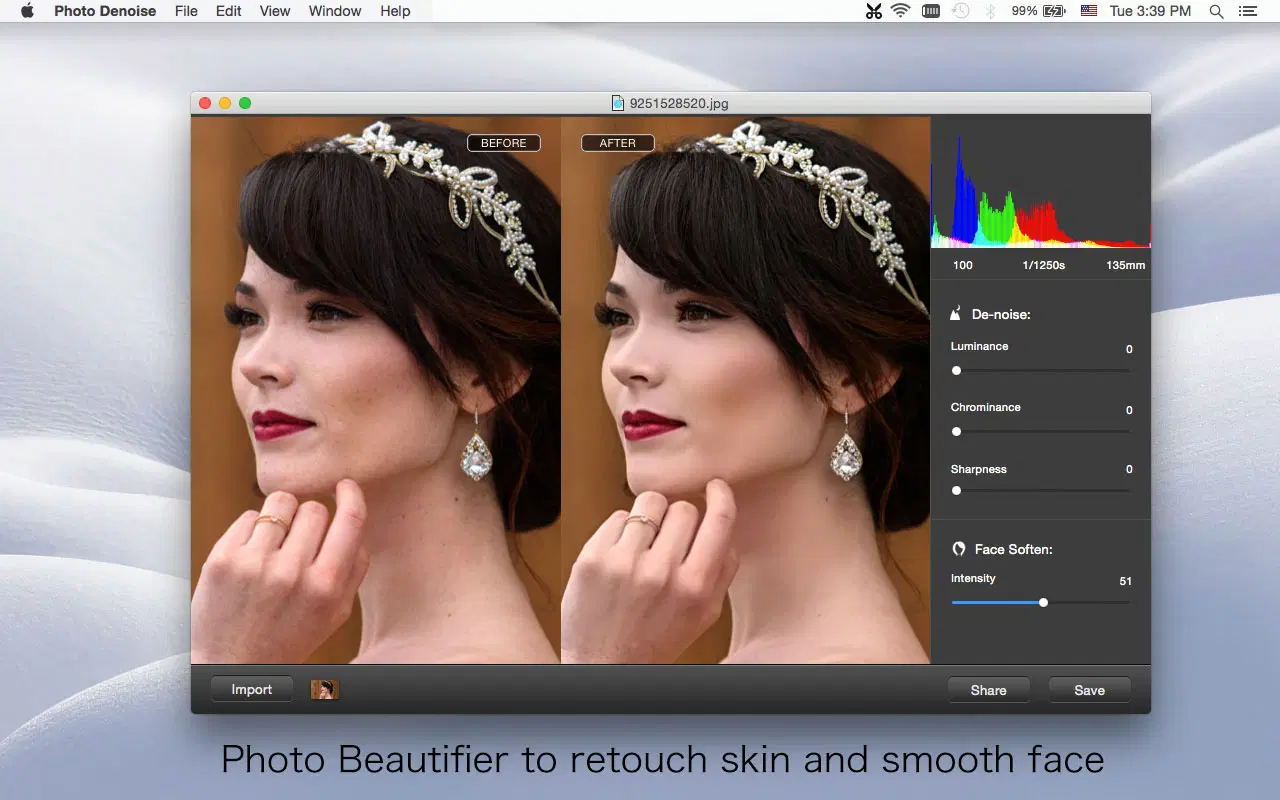Click the BEFORE label on photo
Viewport: 1280px width, 800px height.
tap(503, 143)
